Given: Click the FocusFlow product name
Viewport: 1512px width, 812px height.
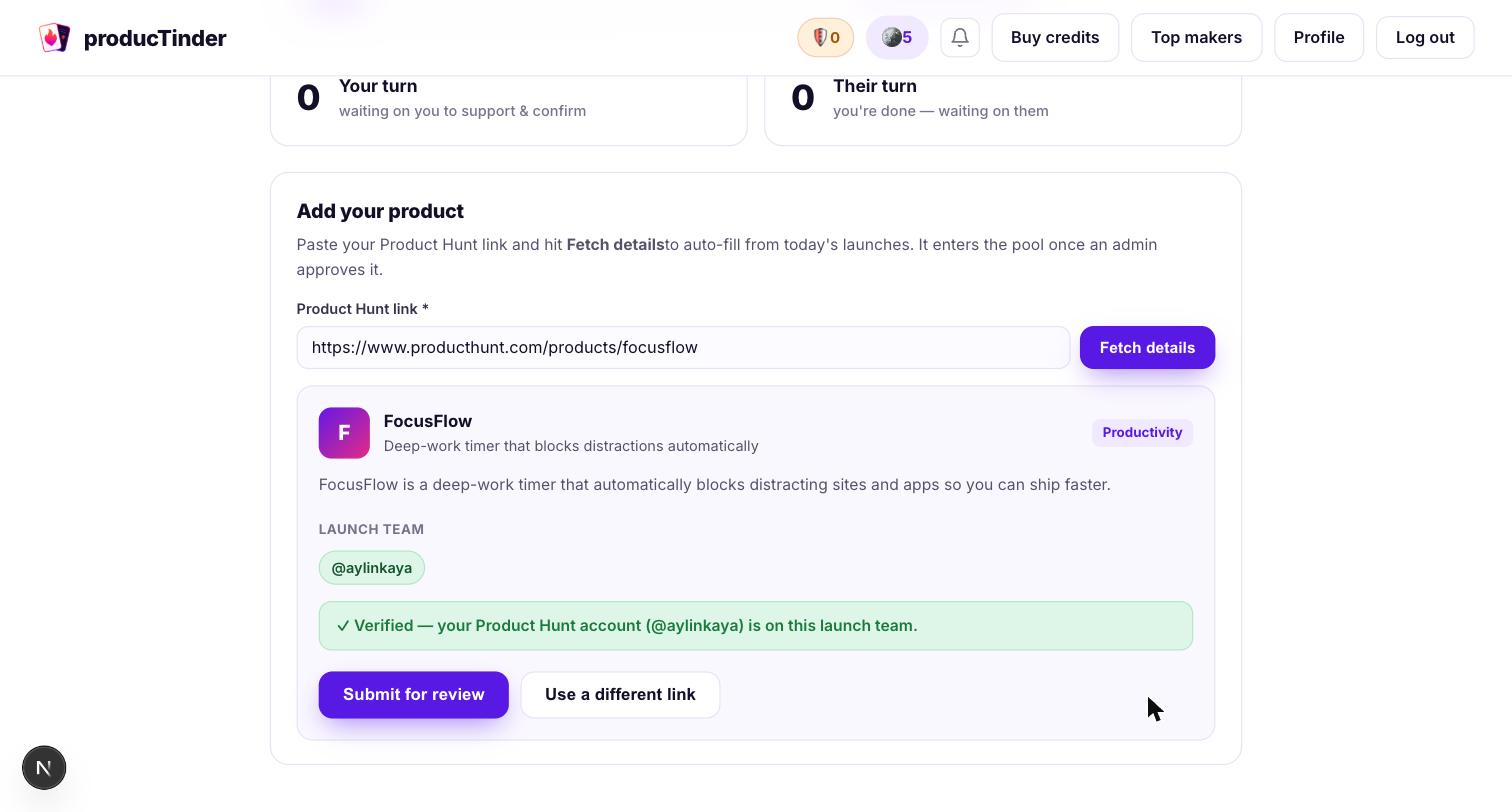Looking at the screenshot, I should pyautogui.click(x=428, y=421).
